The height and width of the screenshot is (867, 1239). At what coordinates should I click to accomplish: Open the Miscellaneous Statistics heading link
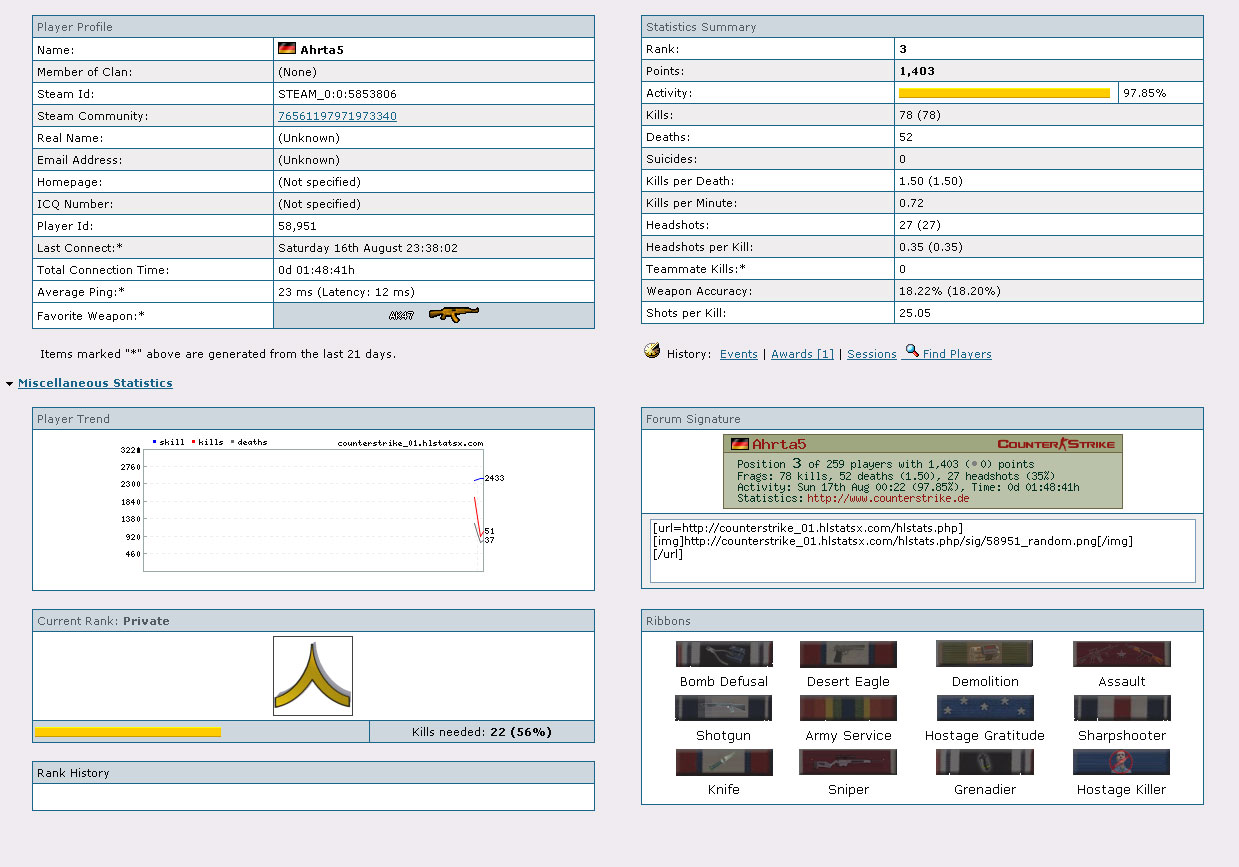(x=95, y=383)
